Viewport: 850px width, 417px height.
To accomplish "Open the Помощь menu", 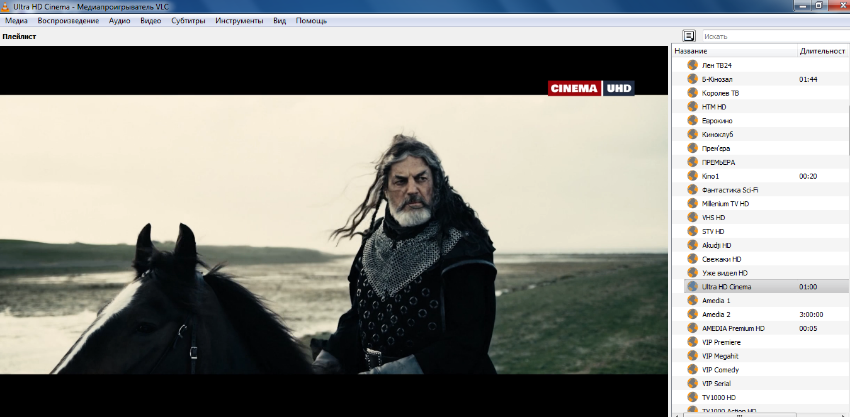I will [x=311, y=21].
